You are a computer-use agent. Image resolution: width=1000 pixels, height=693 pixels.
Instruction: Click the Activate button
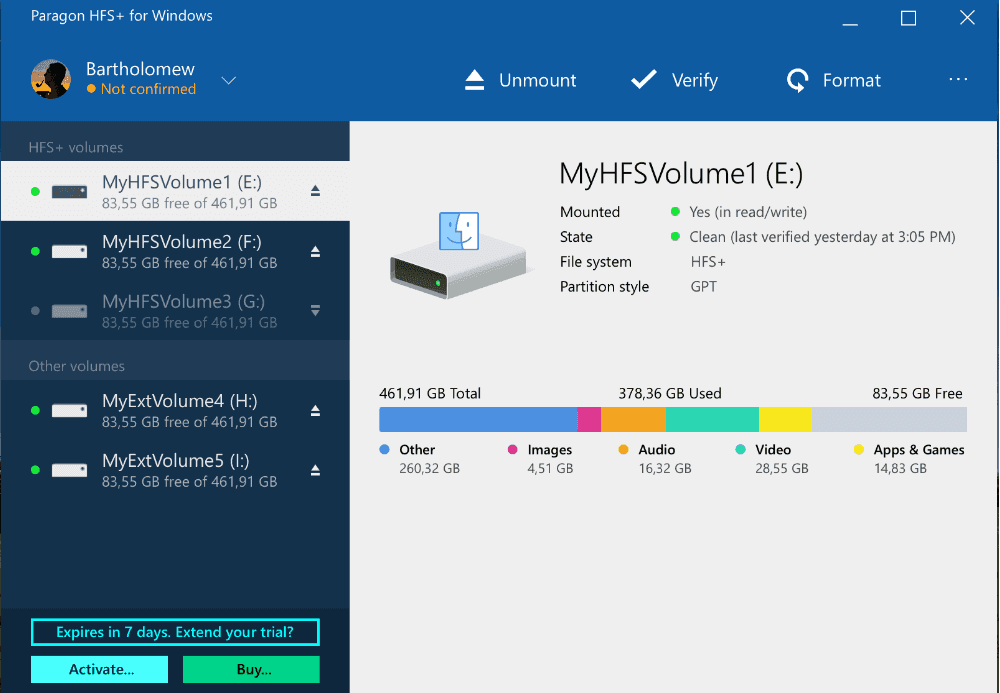coord(99,669)
